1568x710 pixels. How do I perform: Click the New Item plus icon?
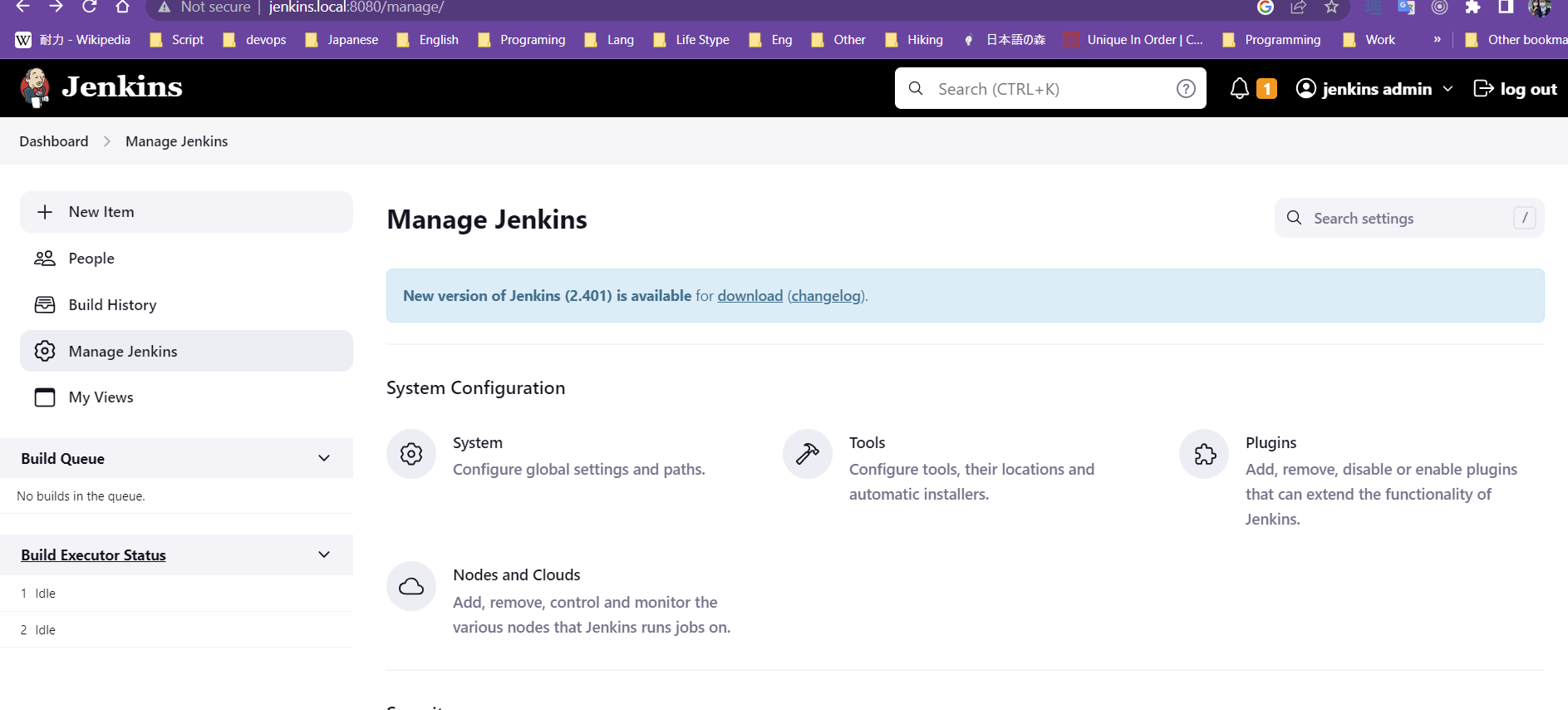[x=45, y=212]
